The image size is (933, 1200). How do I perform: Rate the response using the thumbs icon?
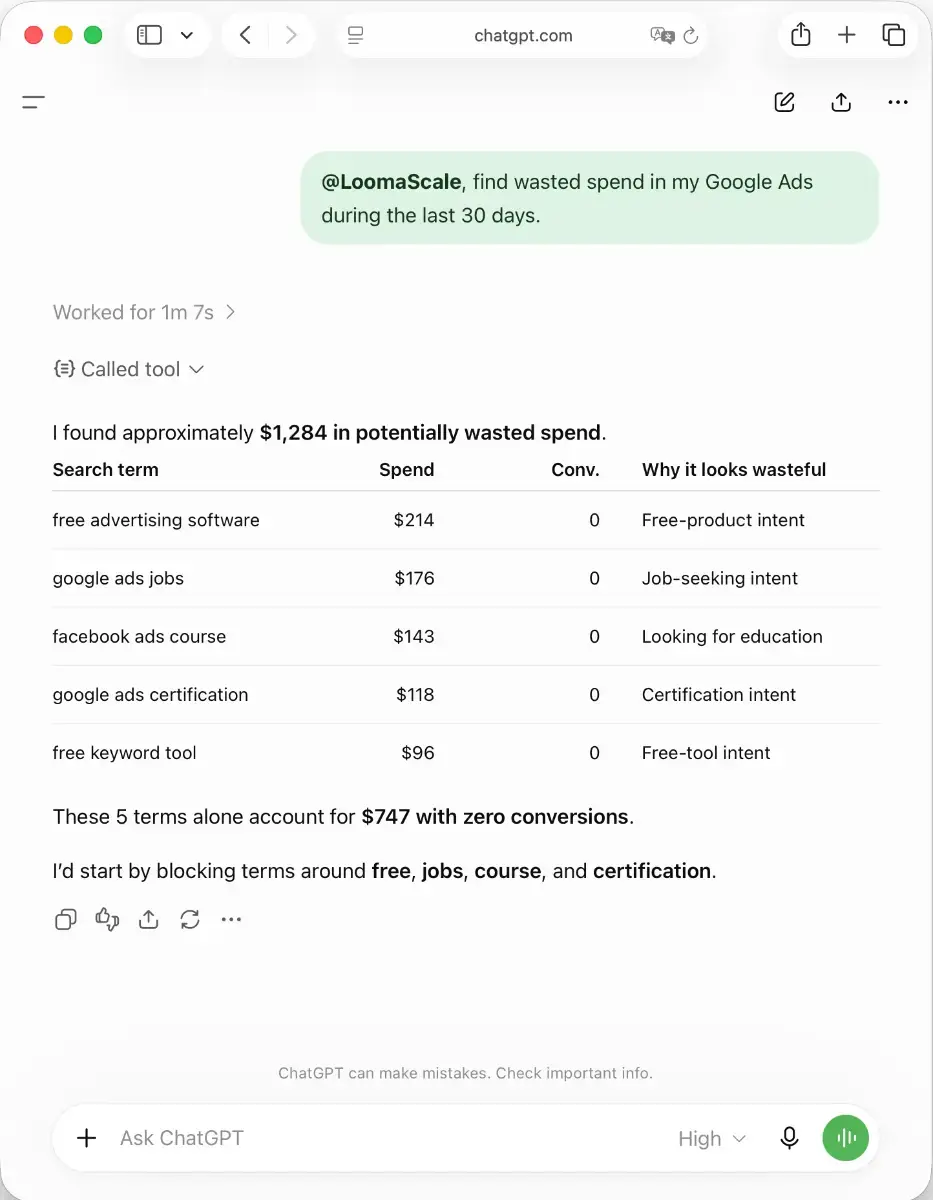(x=107, y=919)
